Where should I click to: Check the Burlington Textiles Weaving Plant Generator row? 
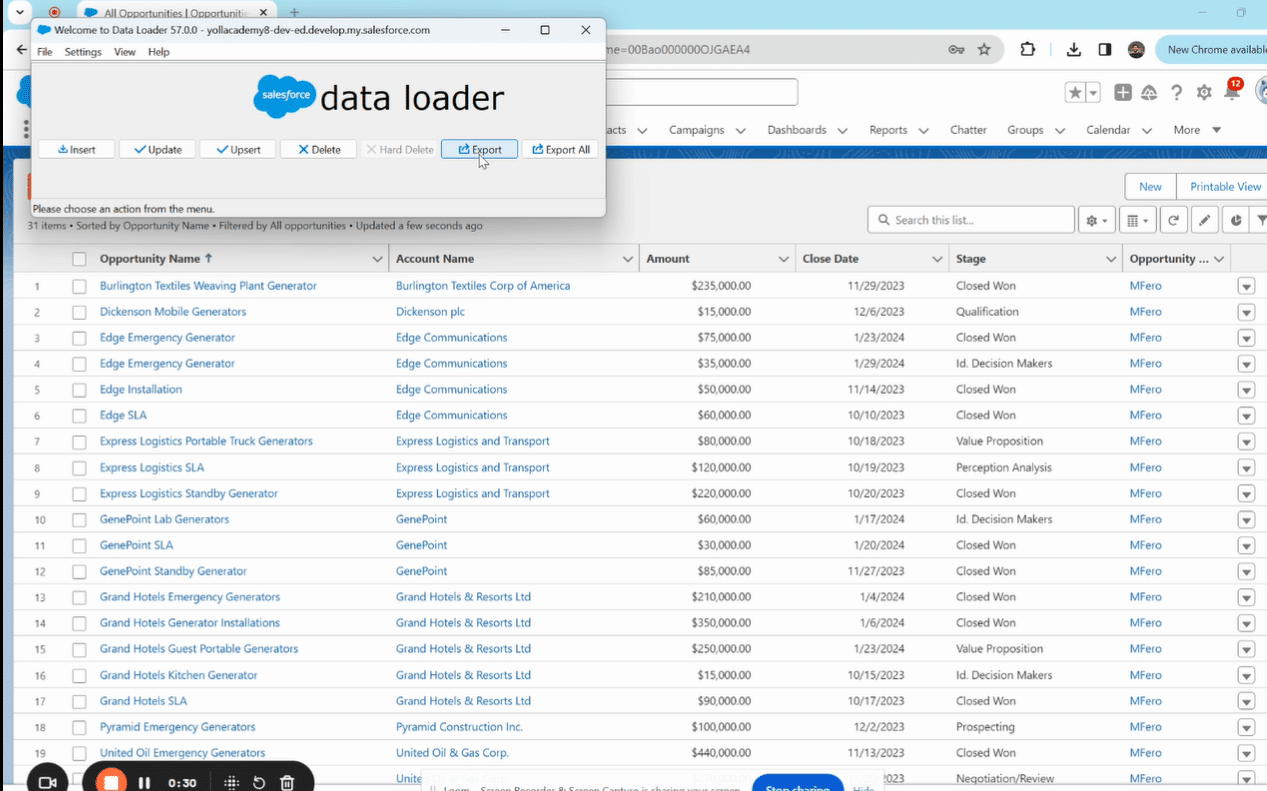pyautogui.click(x=79, y=286)
